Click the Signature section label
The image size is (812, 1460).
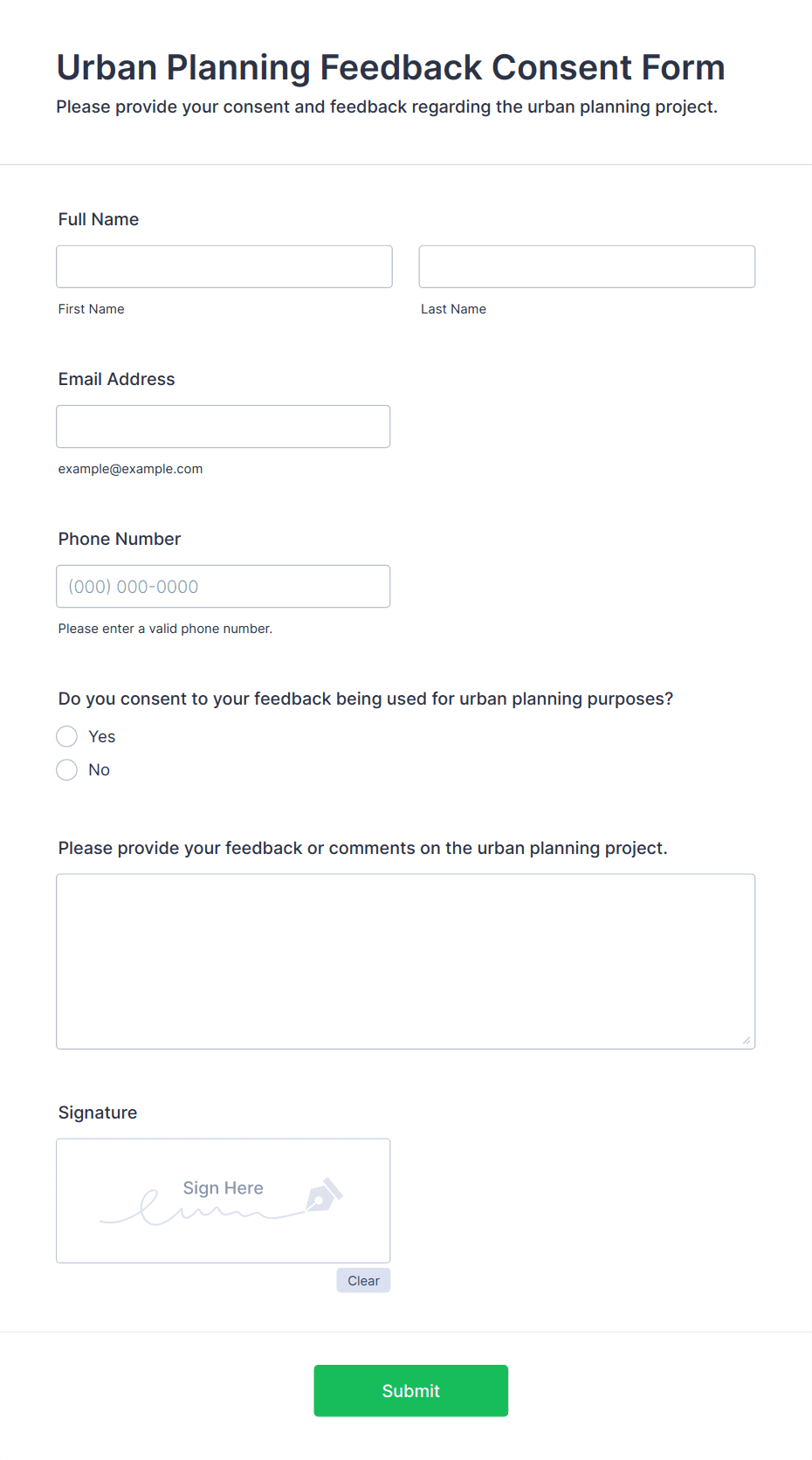[x=98, y=1112]
